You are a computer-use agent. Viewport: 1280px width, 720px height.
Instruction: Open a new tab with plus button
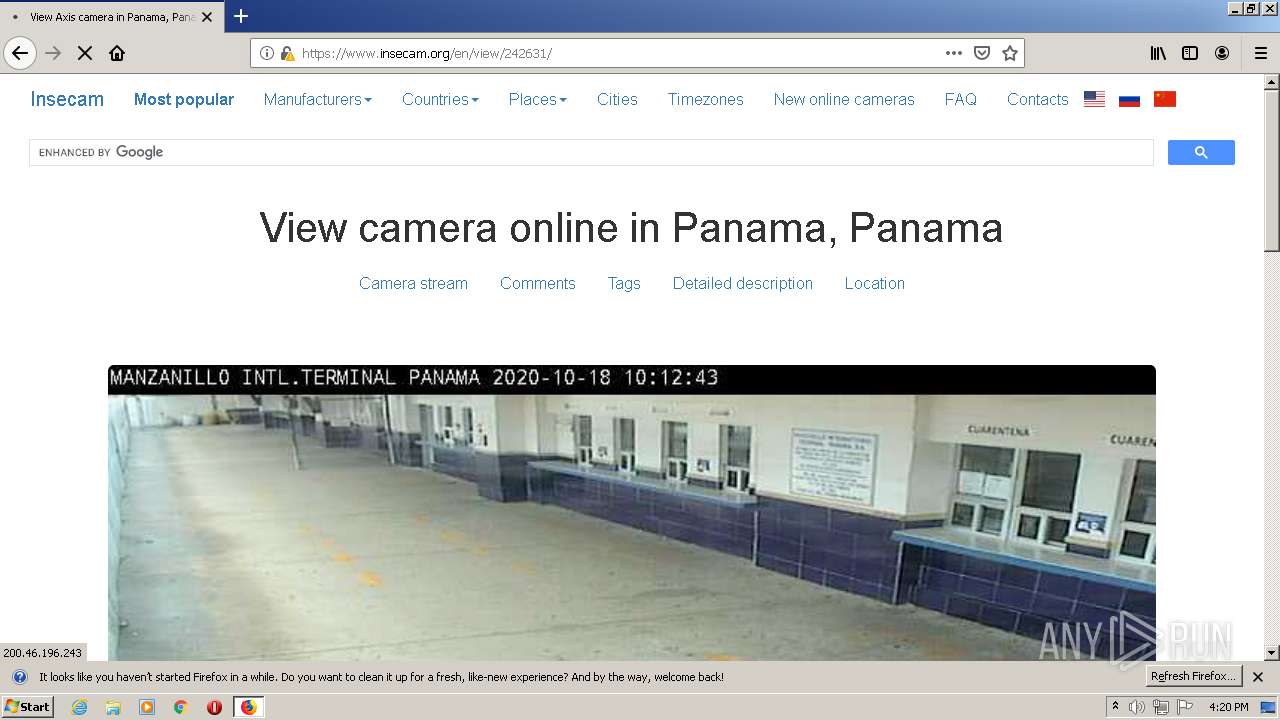(241, 16)
